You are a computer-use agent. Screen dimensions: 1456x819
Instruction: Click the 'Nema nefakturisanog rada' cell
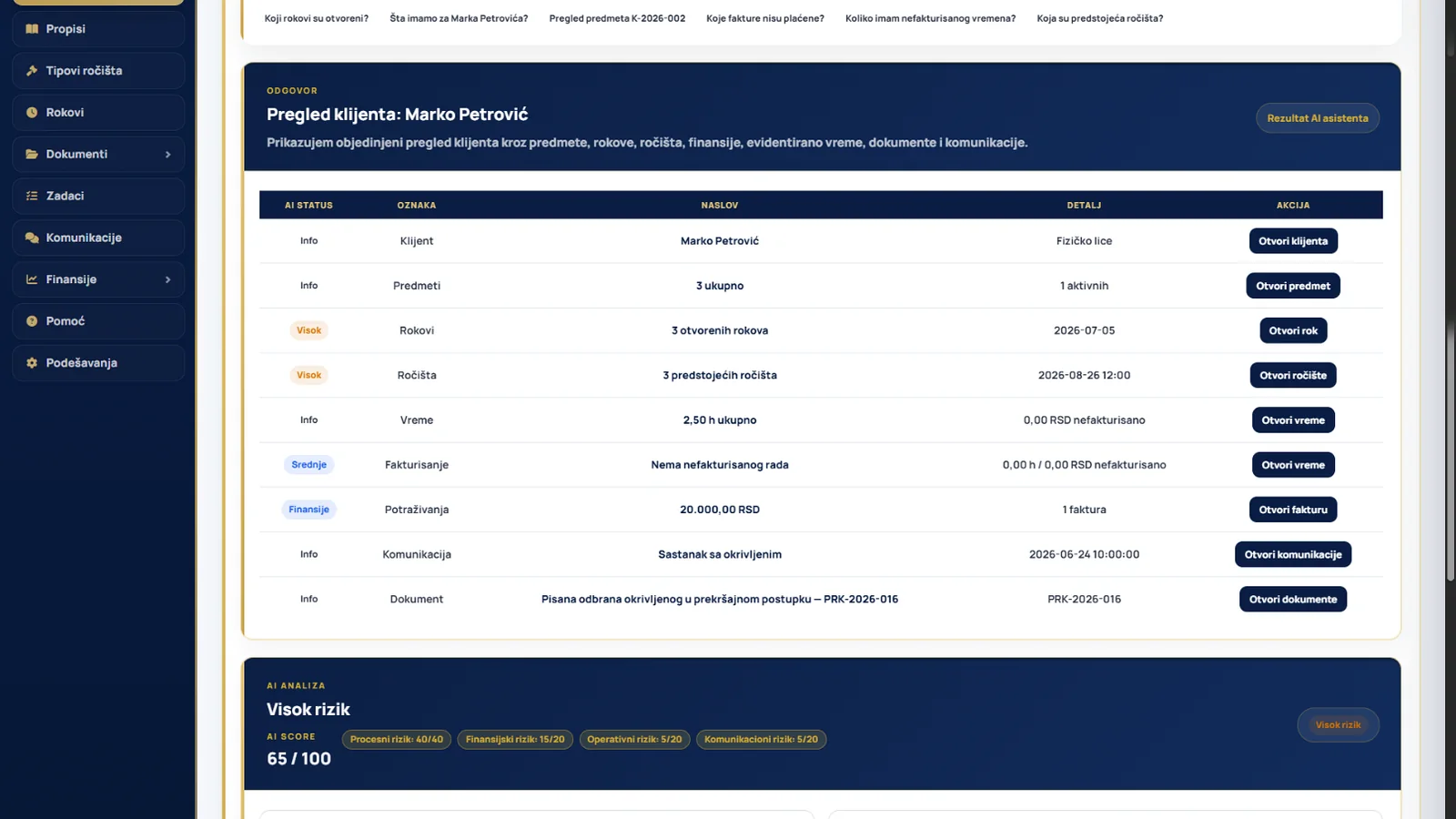[720, 465]
